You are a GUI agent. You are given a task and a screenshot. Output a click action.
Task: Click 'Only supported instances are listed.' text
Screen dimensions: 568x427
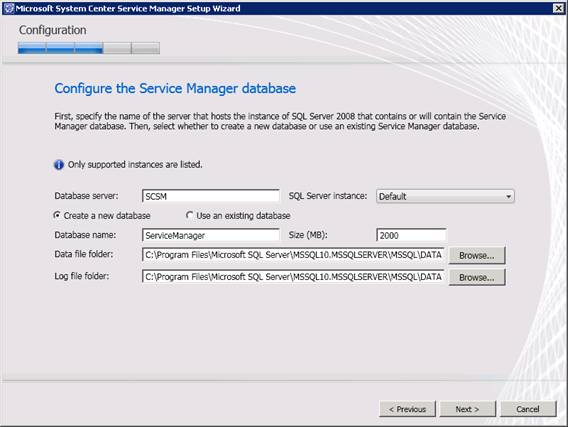[x=135, y=164]
